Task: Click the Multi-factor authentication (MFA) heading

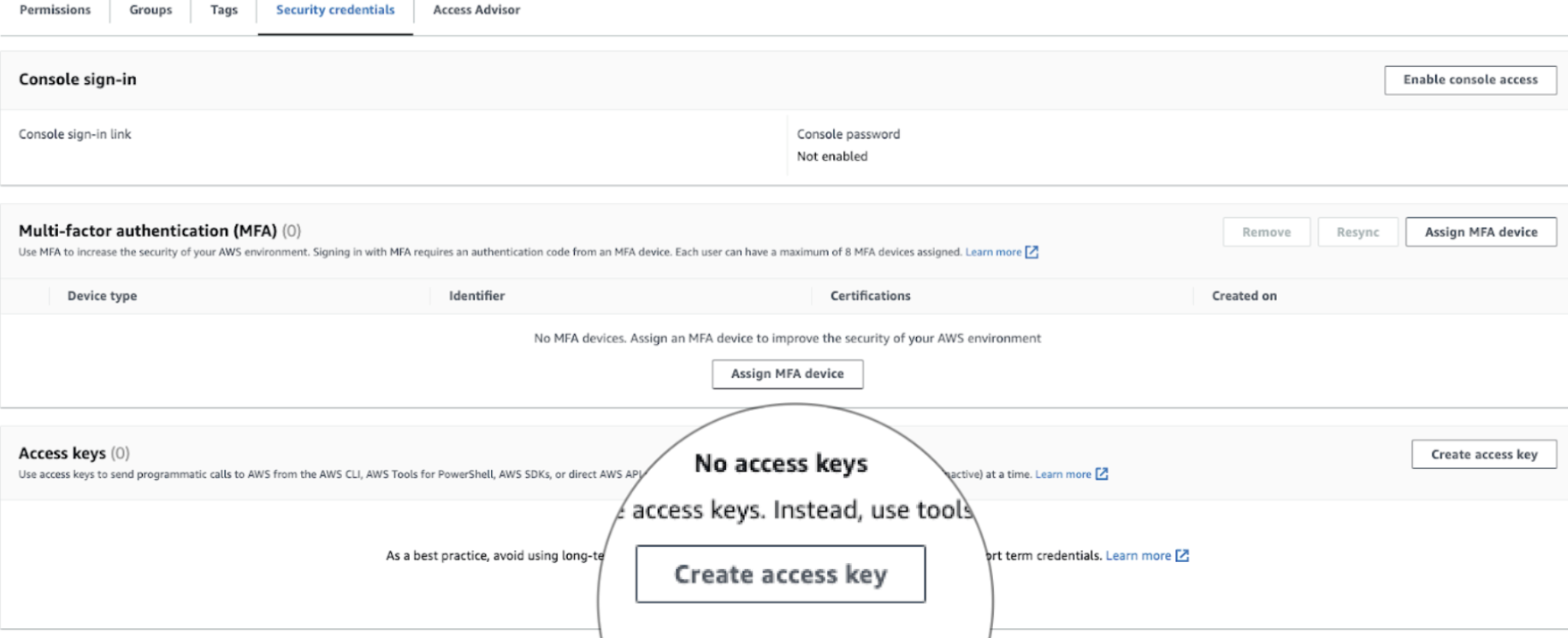Action: (147, 231)
